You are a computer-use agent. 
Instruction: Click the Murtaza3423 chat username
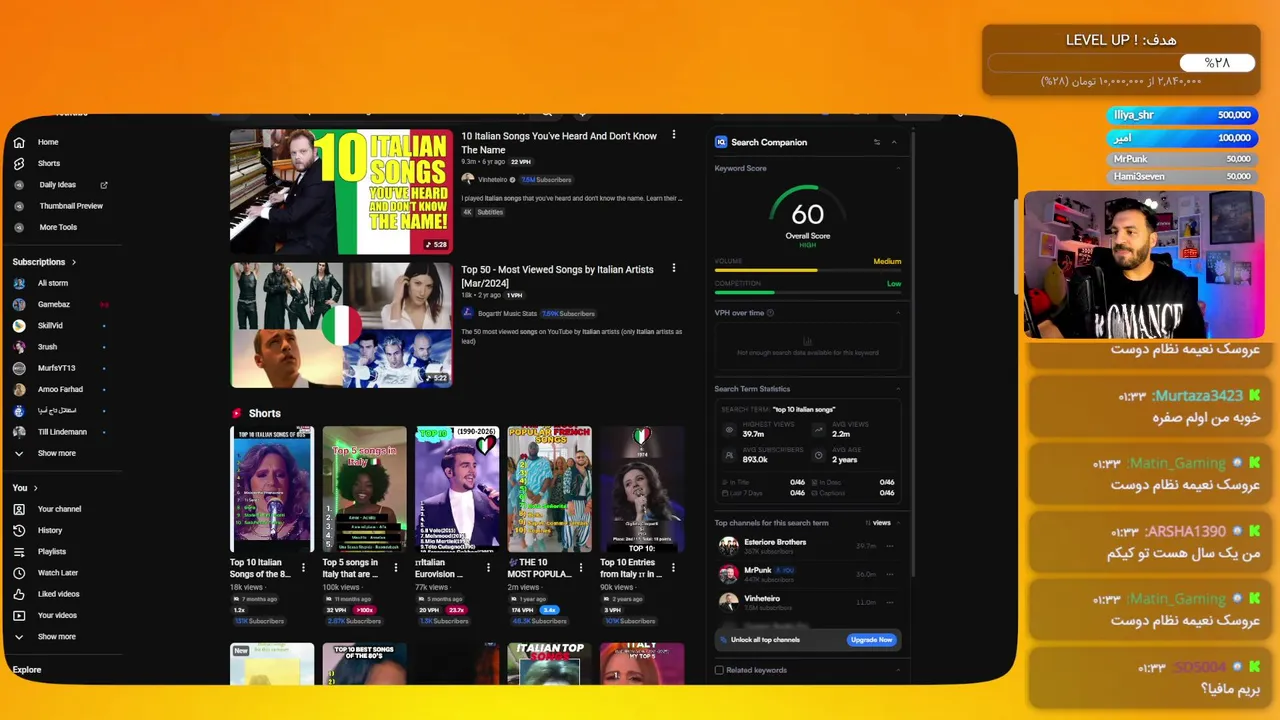tap(1197, 396)
